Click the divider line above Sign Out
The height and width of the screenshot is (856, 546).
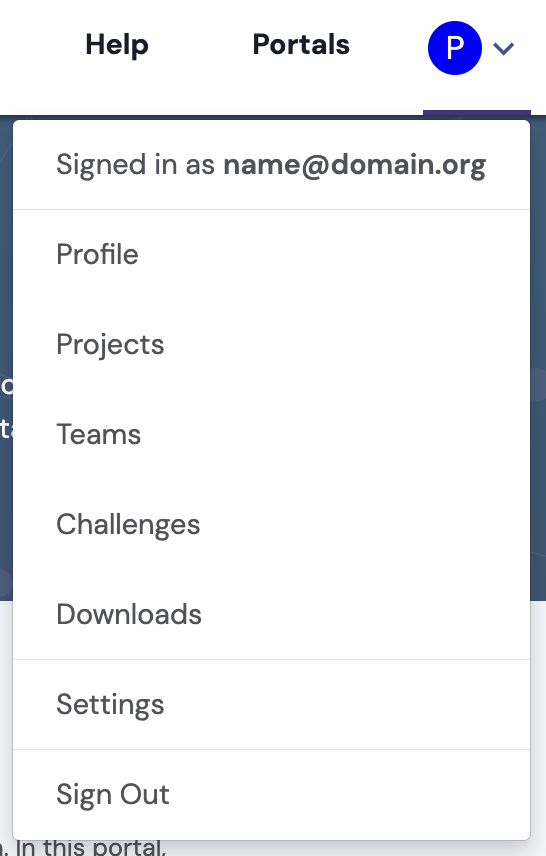click(271, 750)
